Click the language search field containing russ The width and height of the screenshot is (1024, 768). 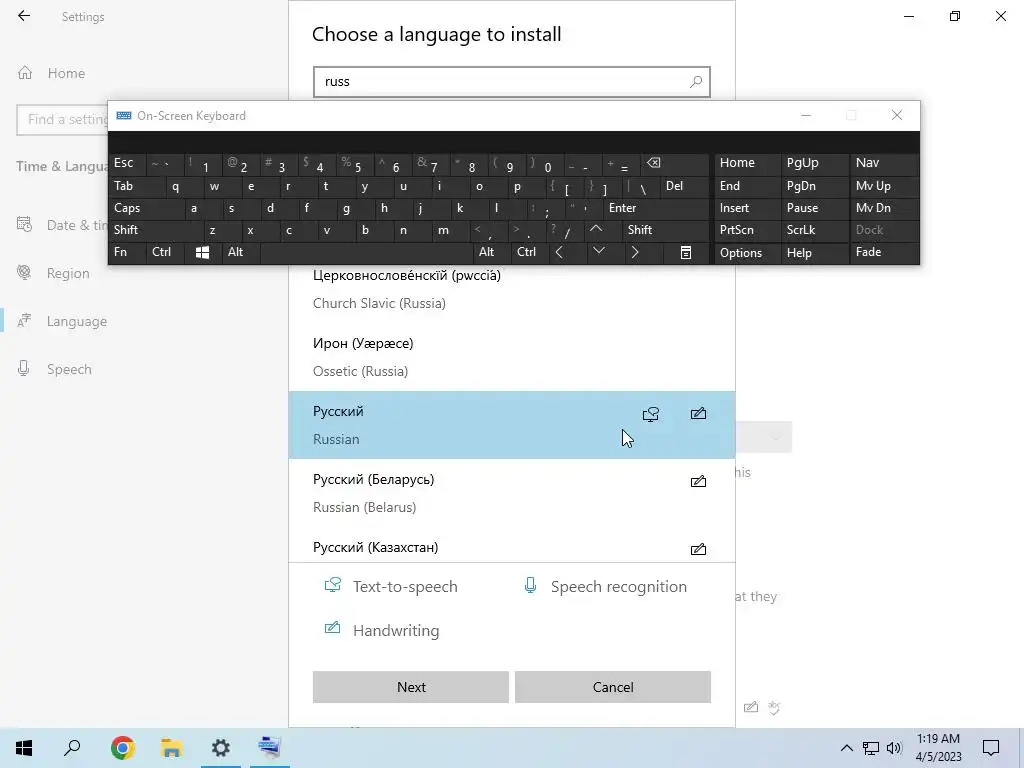point(512,82)
